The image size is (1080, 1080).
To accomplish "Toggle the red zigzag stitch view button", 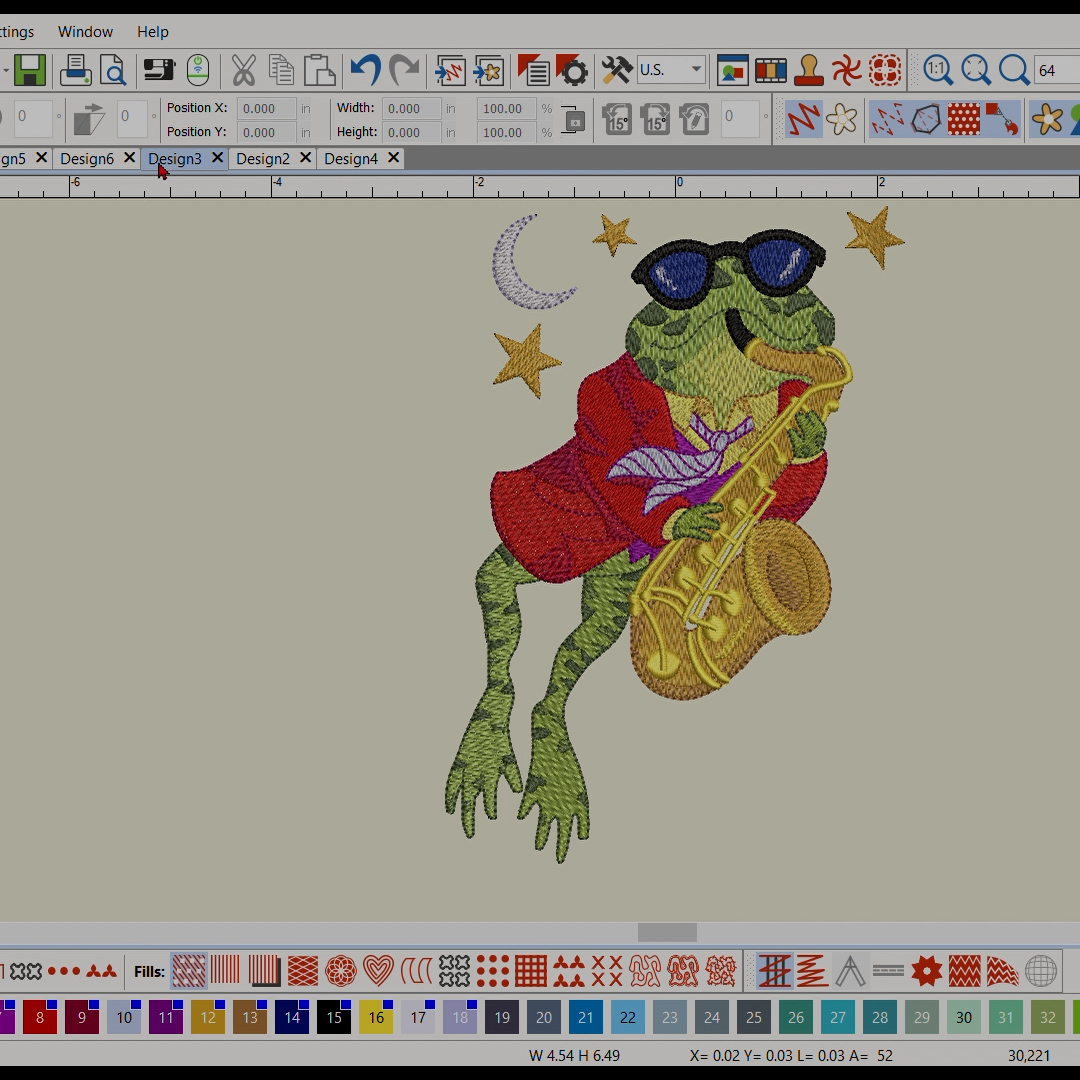I will pyautogui.click(x=804, y=119).
